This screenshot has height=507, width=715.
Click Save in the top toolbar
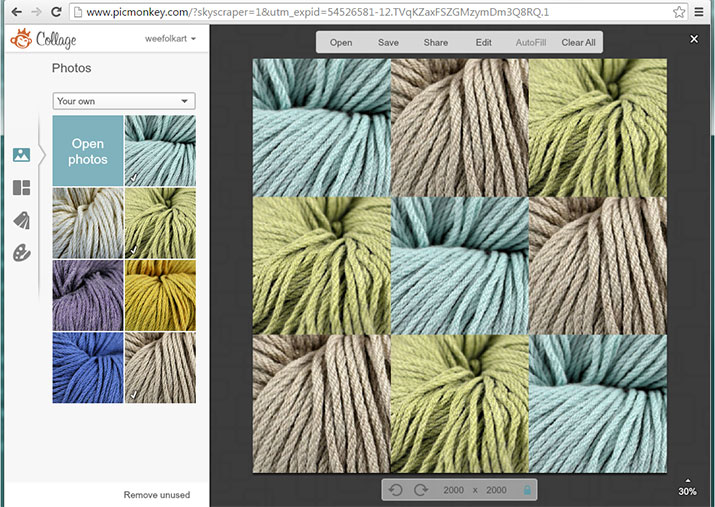(x=388, y=42)
